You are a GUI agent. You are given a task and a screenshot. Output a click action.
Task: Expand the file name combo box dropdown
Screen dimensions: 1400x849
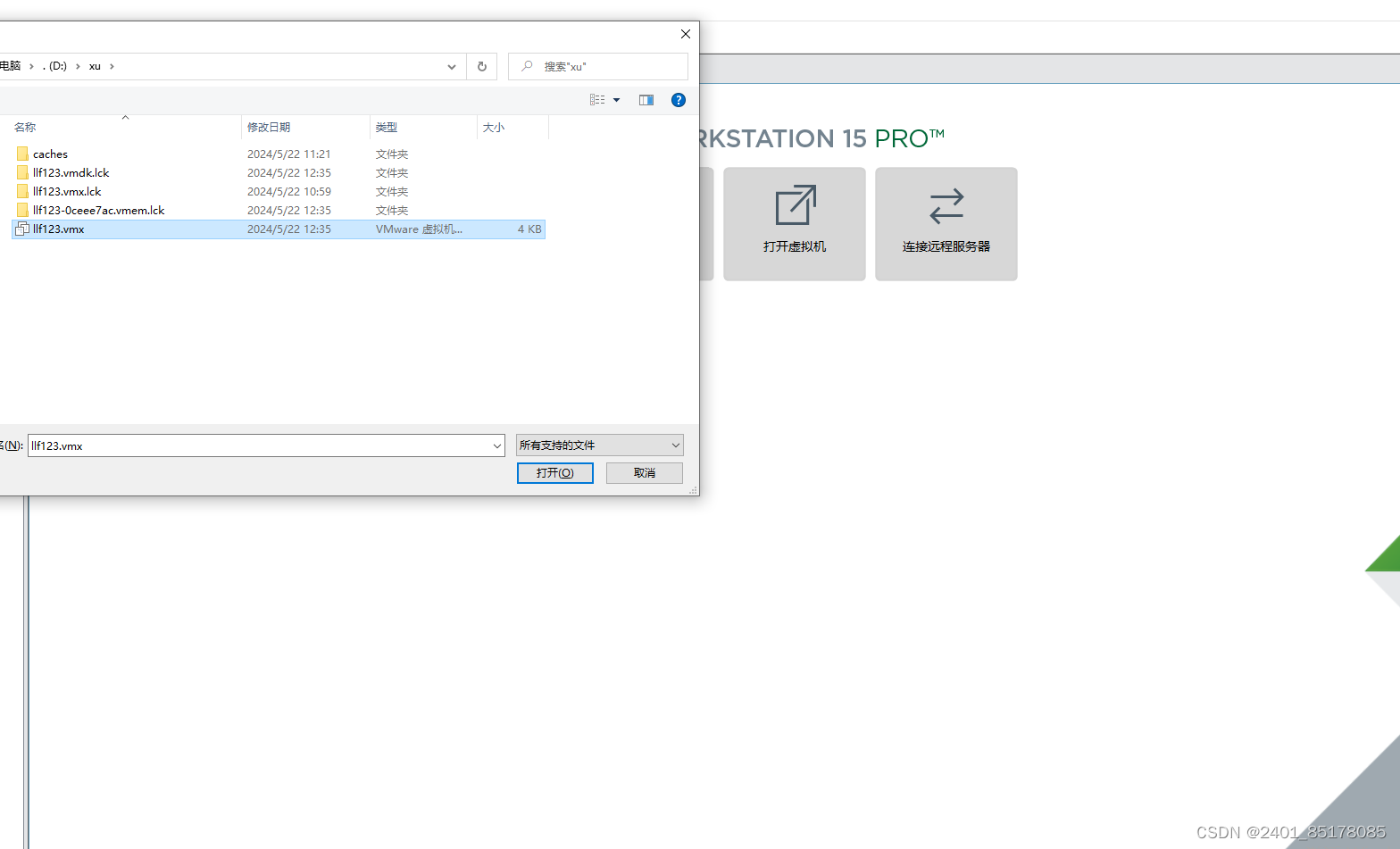pyautogui.click(x=497, y=445)
